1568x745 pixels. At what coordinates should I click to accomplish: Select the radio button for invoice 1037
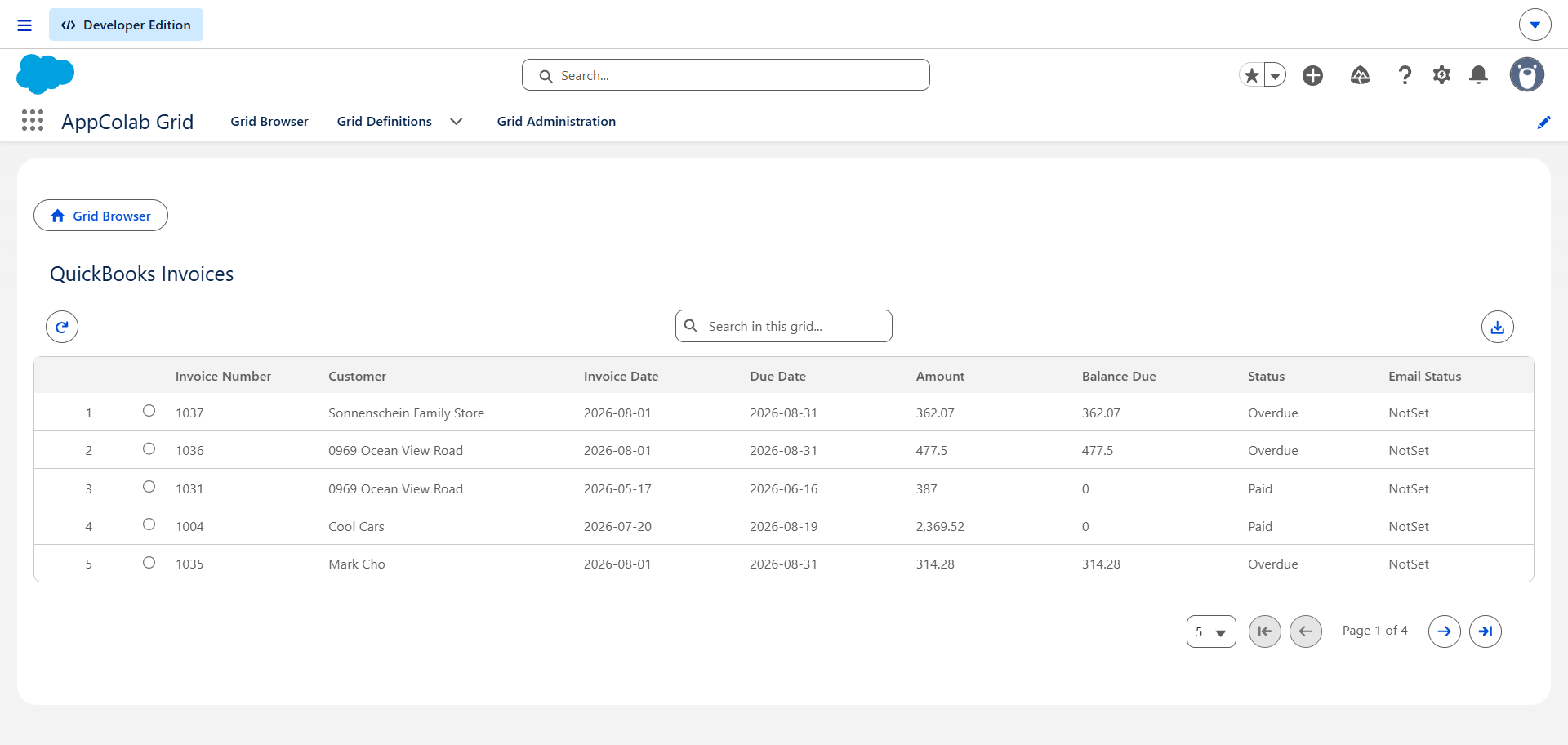point(149,411)
